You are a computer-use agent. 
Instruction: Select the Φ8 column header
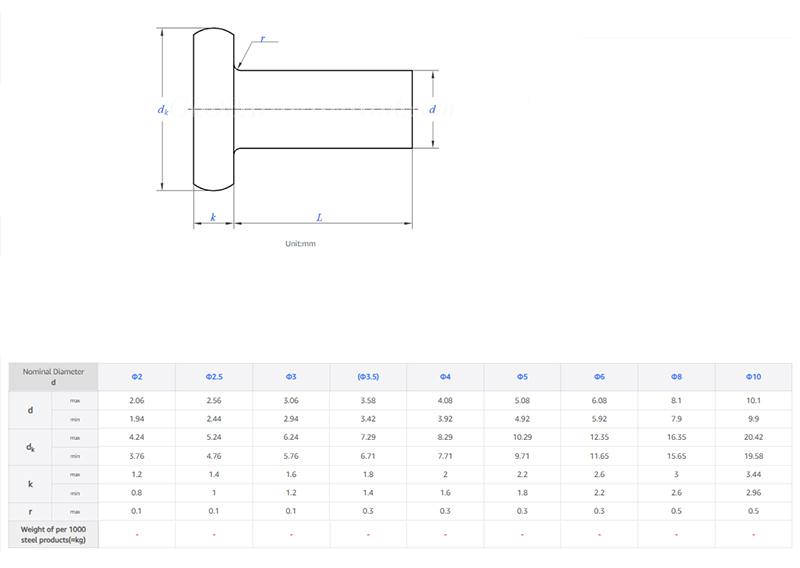coord(676,376)
